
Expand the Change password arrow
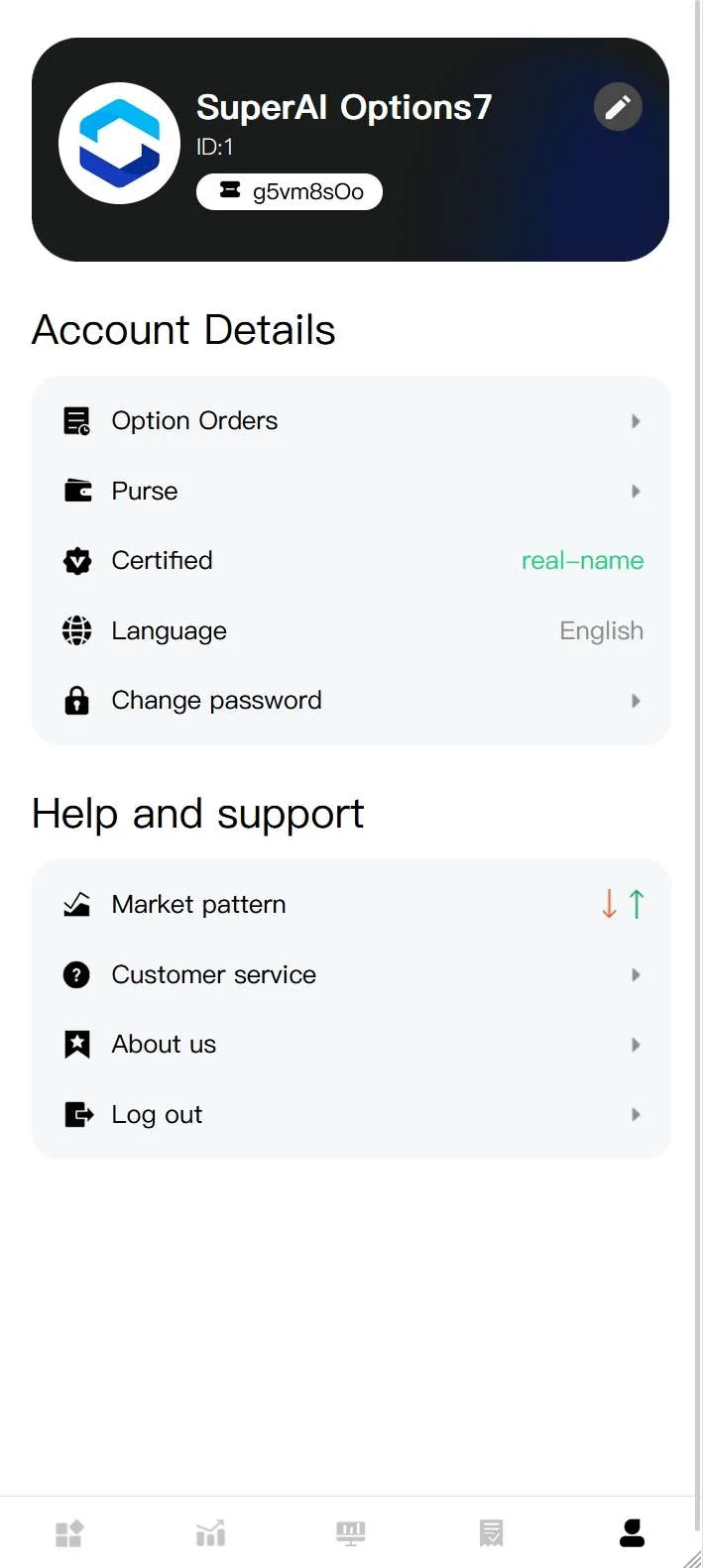636,701
